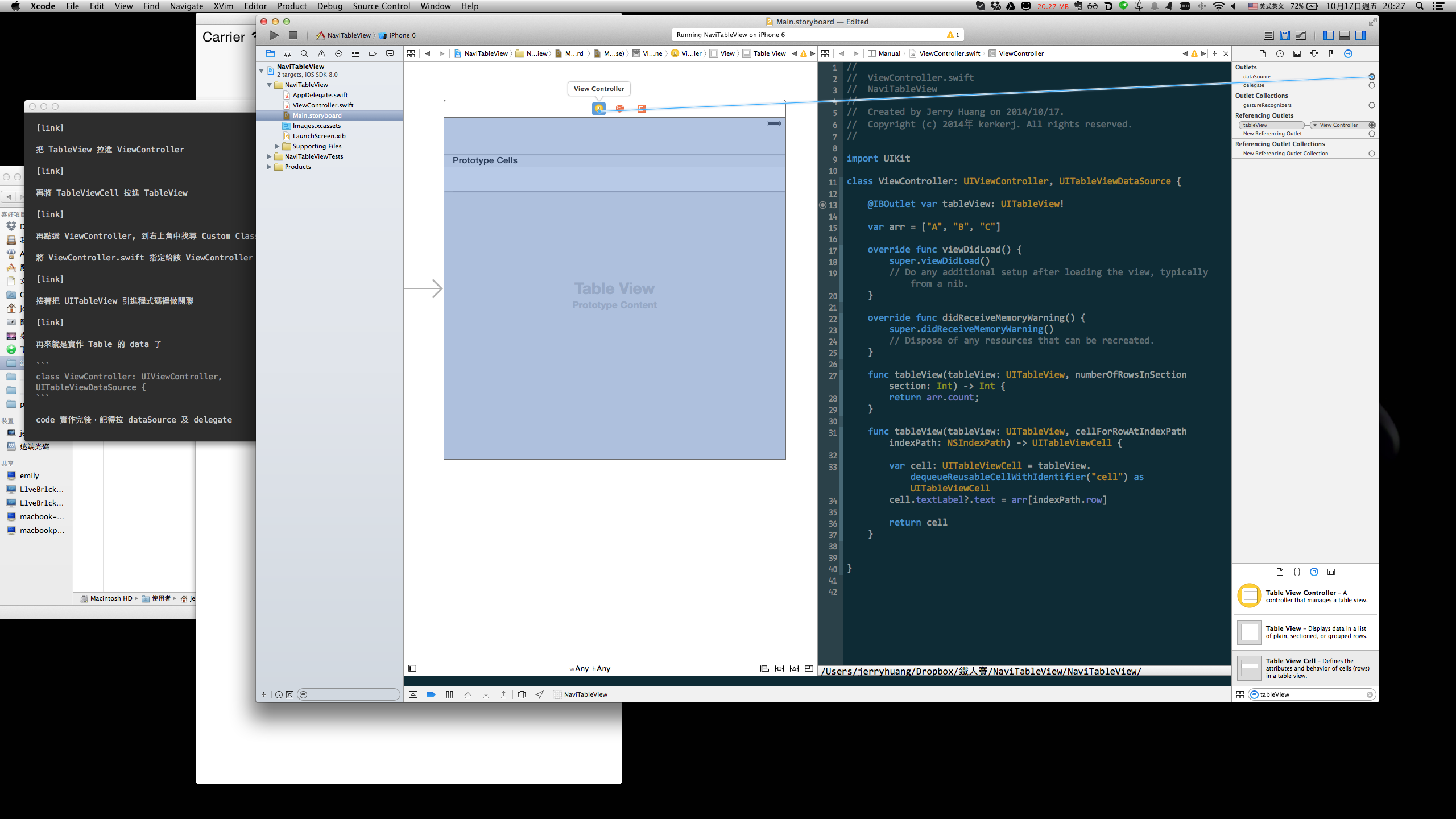Switch to the Version editor mode
The image size is (1456, 819).
pyautogui.click(x=1300, y=35)
